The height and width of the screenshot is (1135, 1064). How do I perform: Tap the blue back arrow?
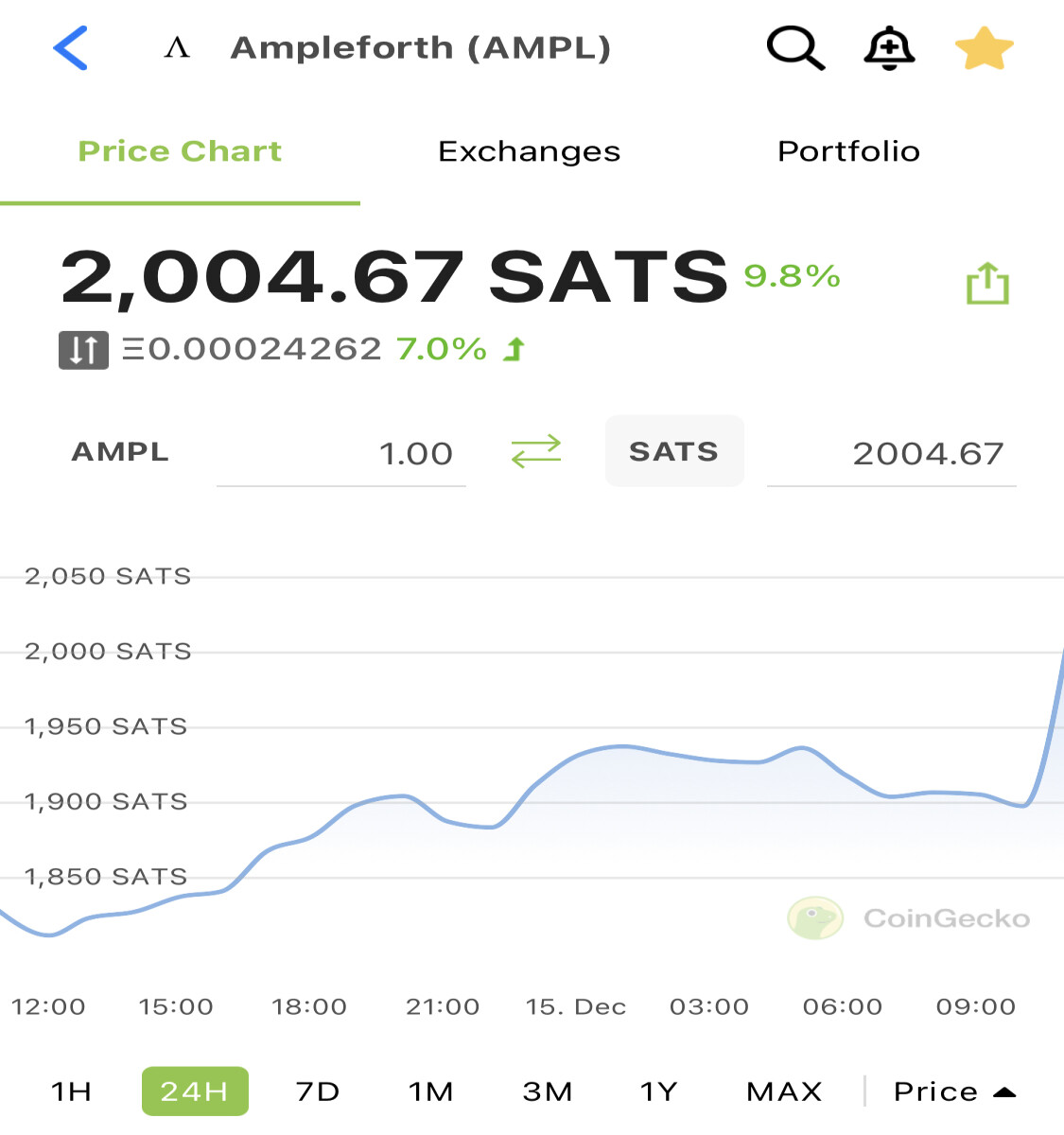[71, 47]
